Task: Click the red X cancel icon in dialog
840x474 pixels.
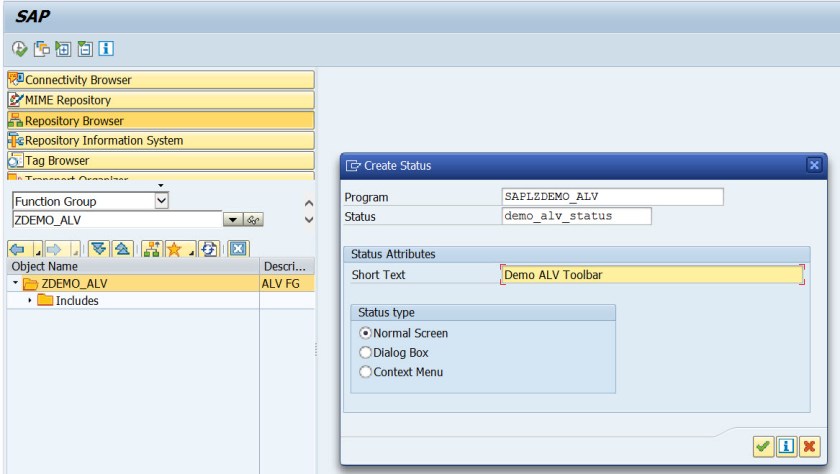Action: point(806,443)
